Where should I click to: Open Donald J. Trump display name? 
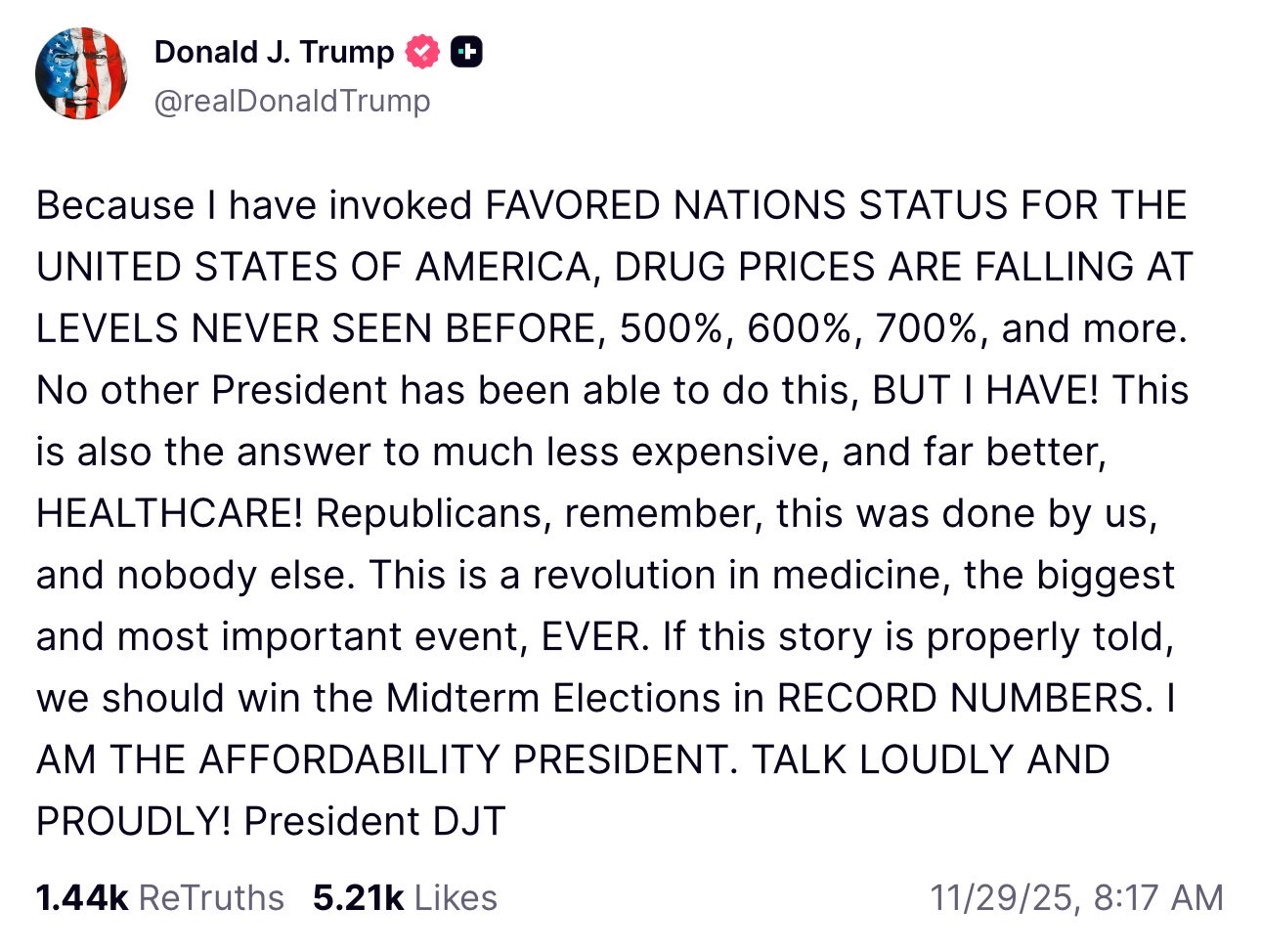click(274, 52)
